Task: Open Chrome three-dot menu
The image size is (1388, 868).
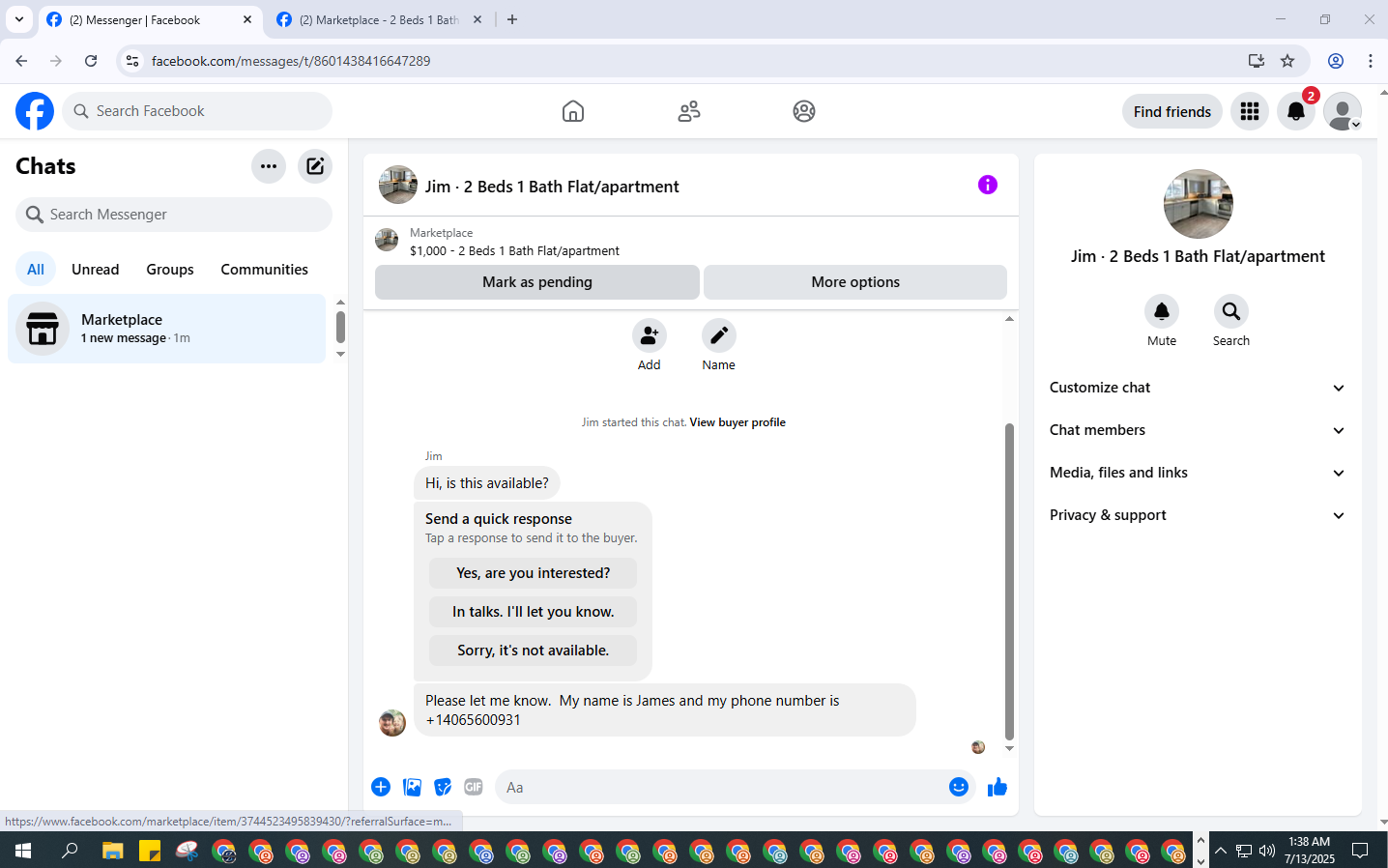Action: tap(1371, 61)
